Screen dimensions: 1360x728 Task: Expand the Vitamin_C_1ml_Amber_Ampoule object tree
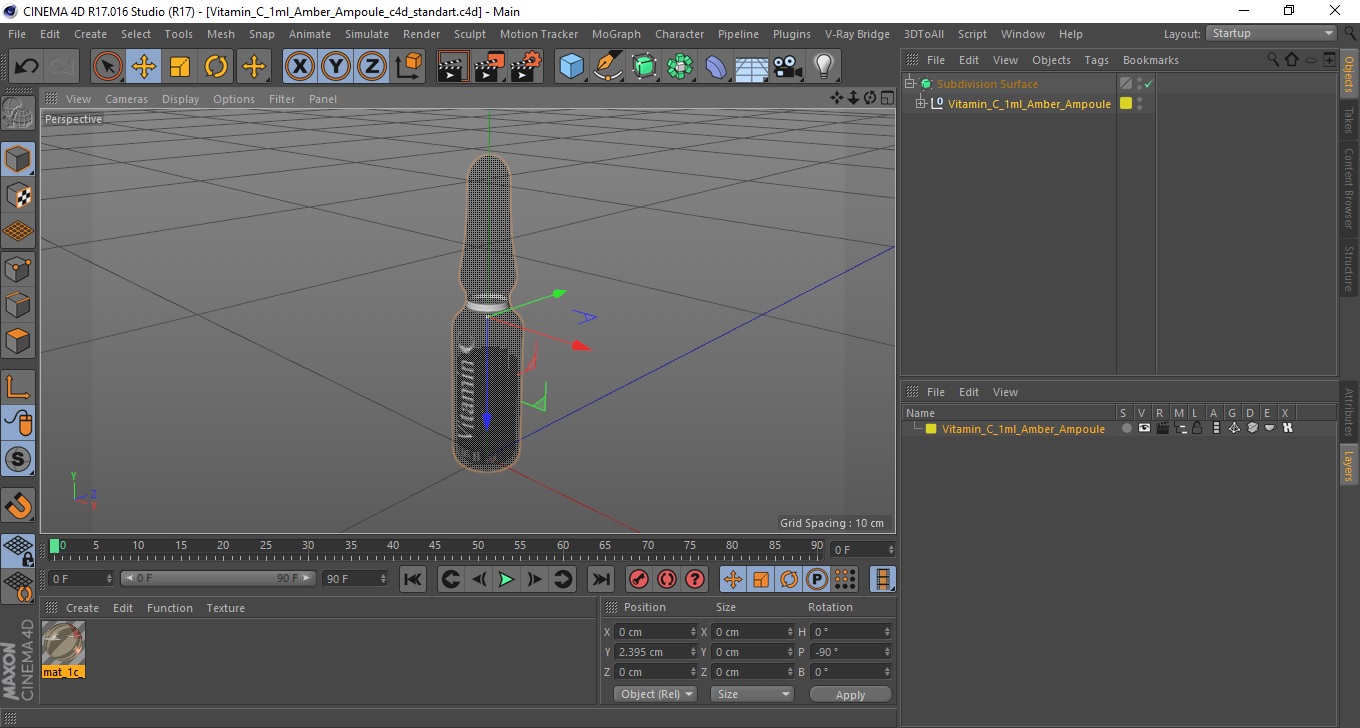pyautogui.click(x=921, y=104)
